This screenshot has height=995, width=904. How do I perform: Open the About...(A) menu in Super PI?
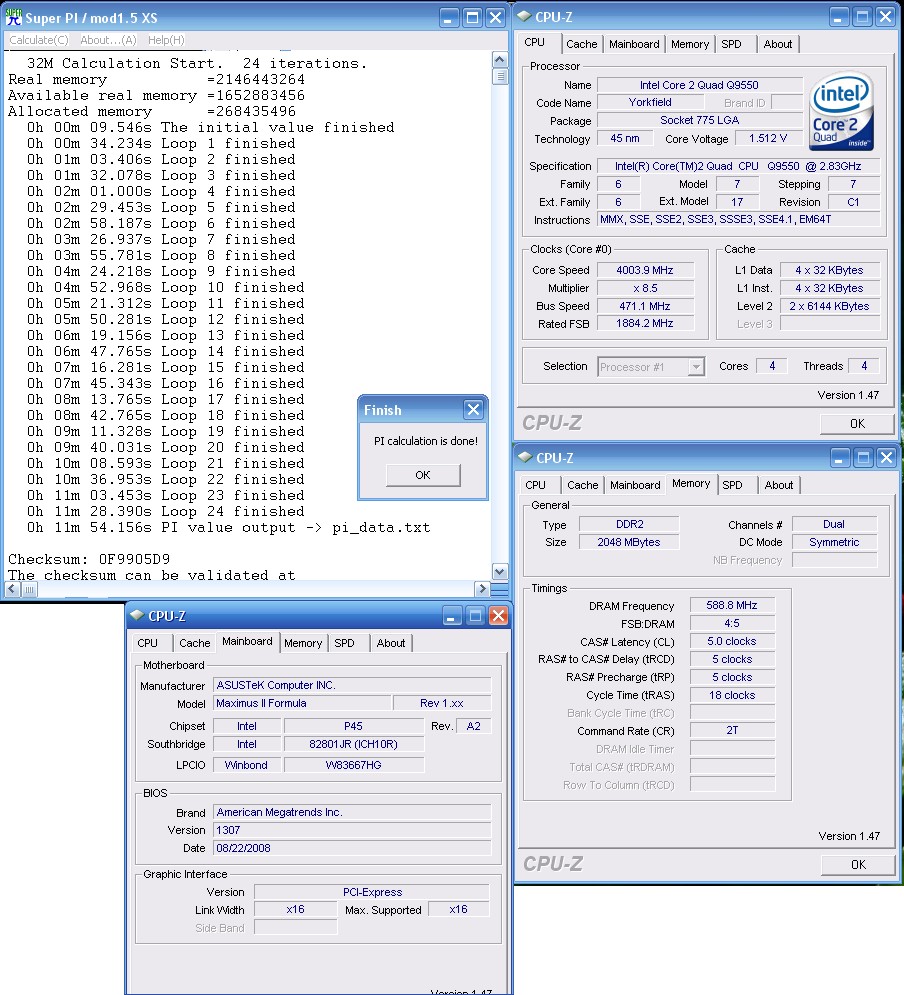point(108,40)
